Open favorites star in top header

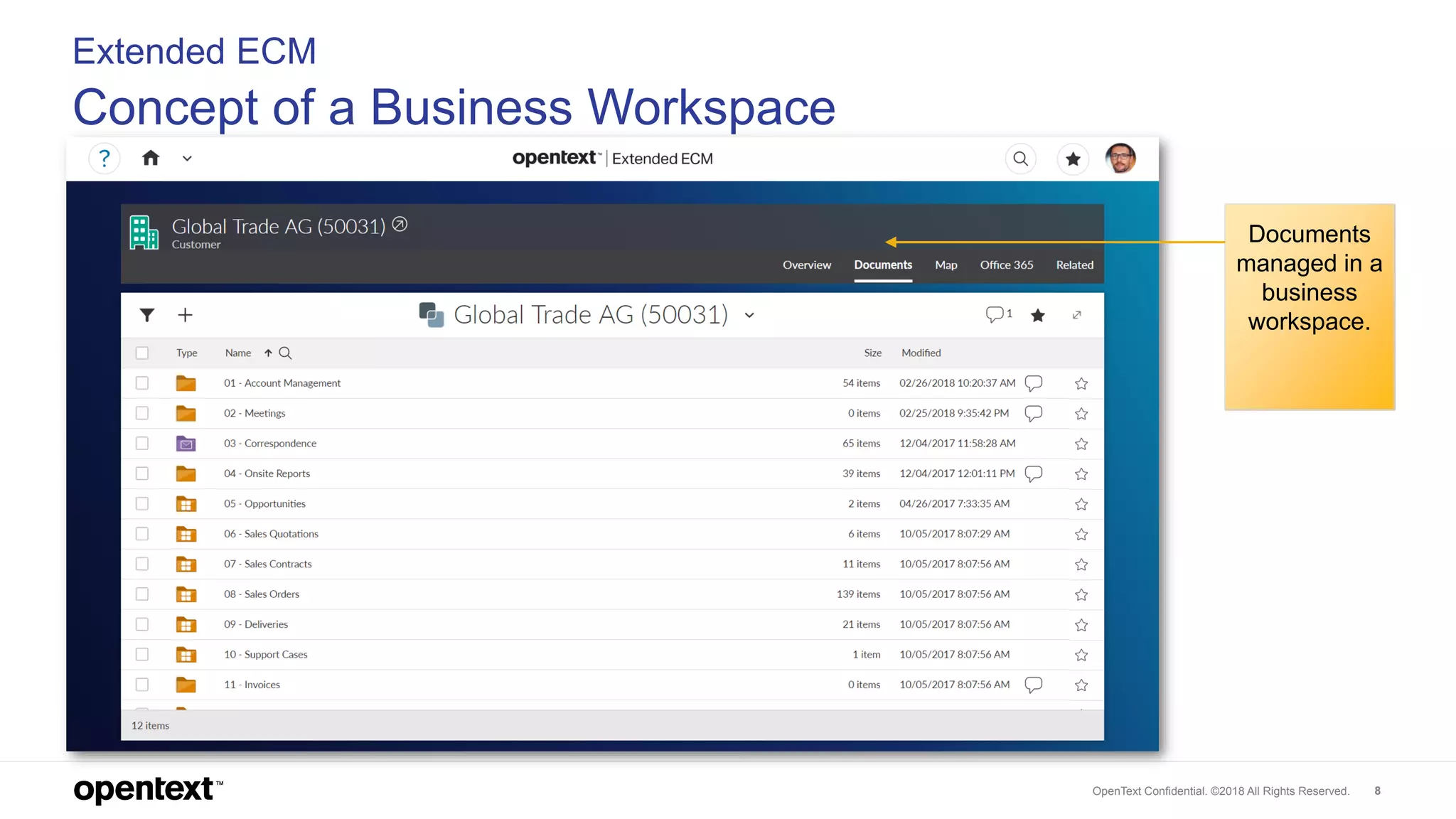[x=1073, y=159]
